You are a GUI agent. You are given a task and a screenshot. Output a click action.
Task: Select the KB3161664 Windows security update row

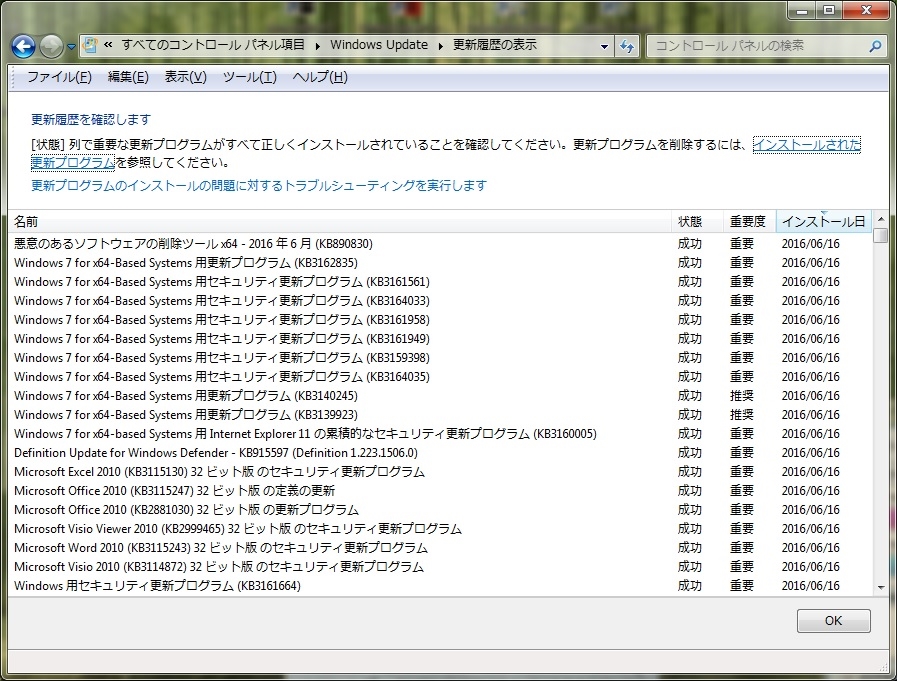coord(440,585)
